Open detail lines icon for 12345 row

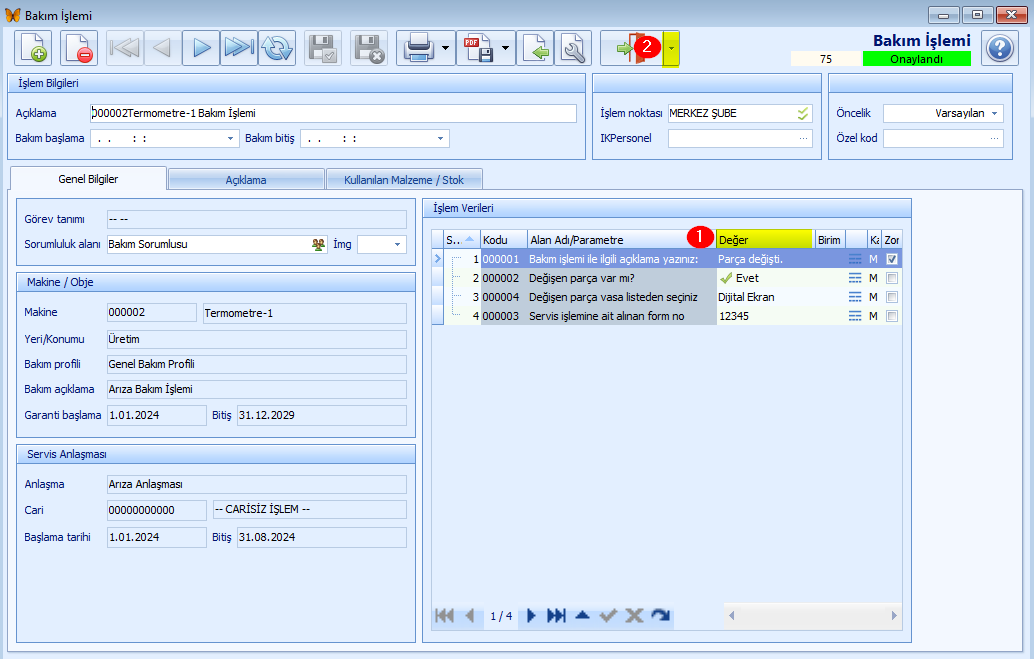point(855,317)
